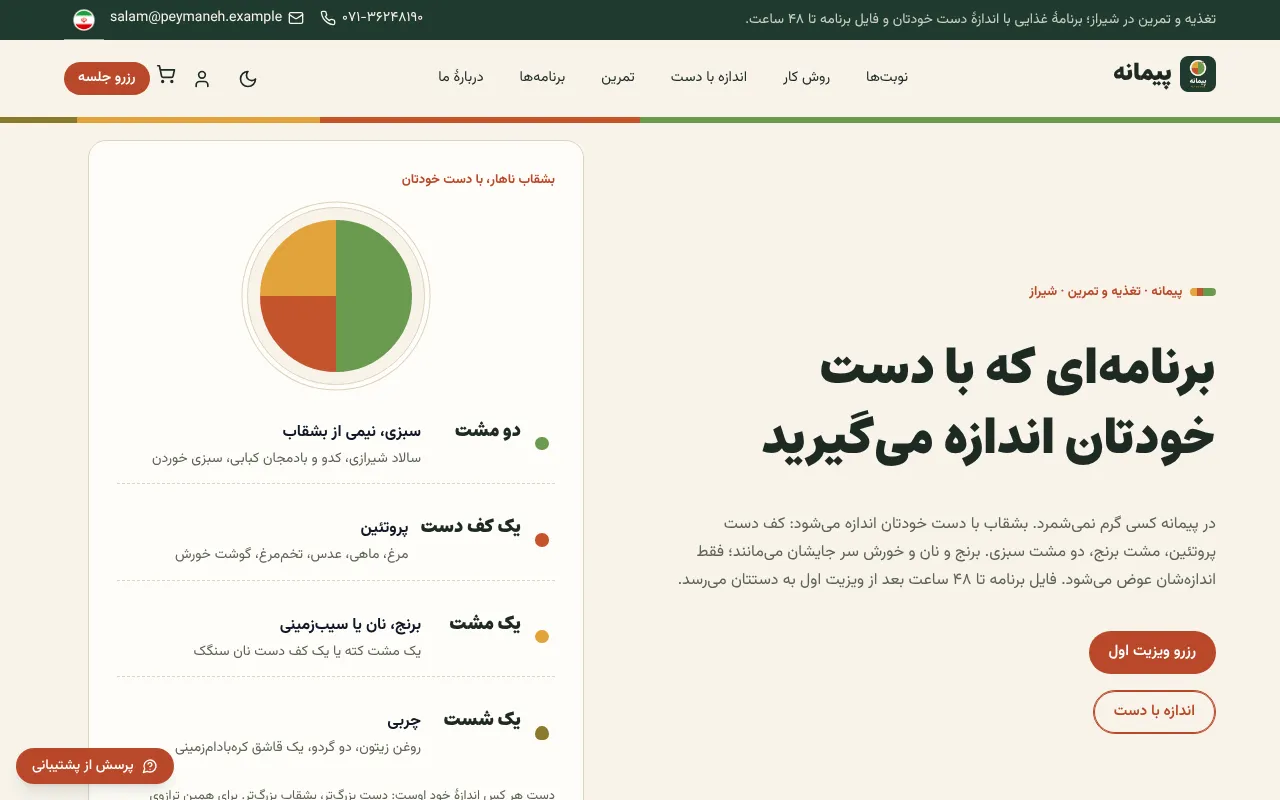Open the نوبت‌ها menu item
Image resolution: width=1280 pixels, height=800 pixels.
coord(887,77)
